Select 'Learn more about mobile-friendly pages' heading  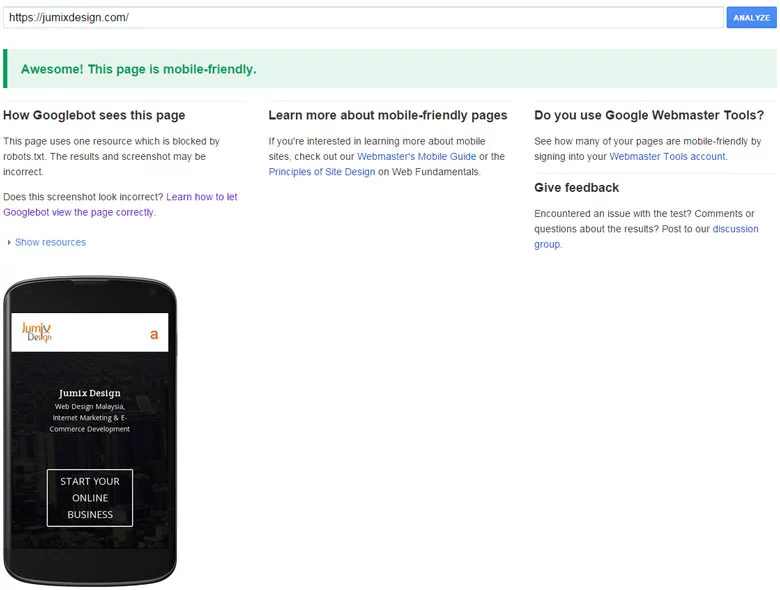point(388,115)
